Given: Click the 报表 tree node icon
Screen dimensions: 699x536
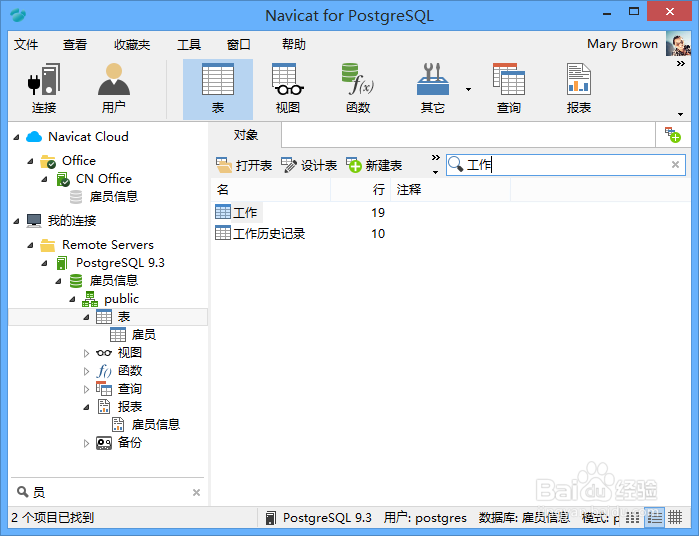Looking at the screenshot, I should coord(103,407).
